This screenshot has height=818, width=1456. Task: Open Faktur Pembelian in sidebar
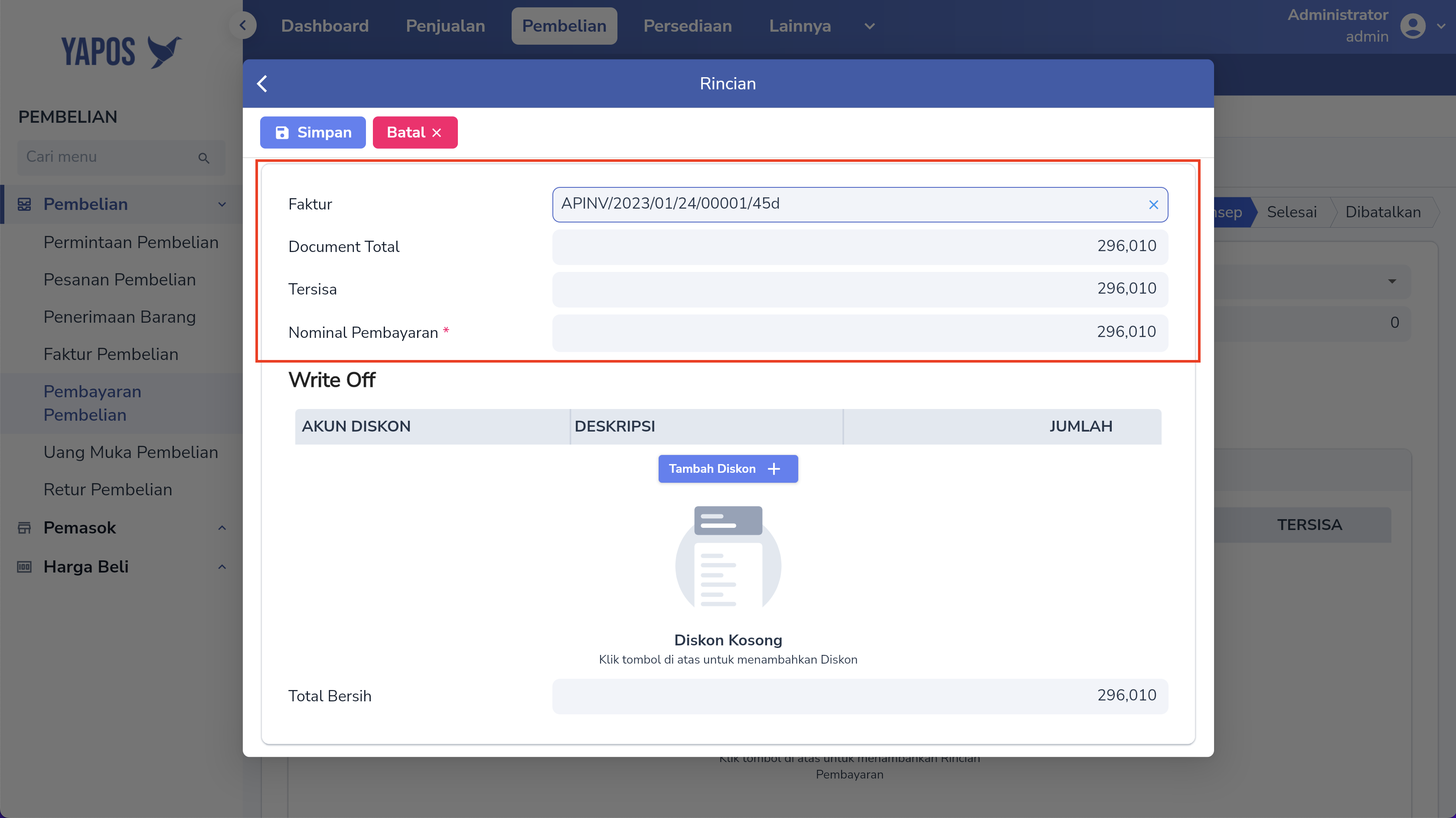pos(111,354)
